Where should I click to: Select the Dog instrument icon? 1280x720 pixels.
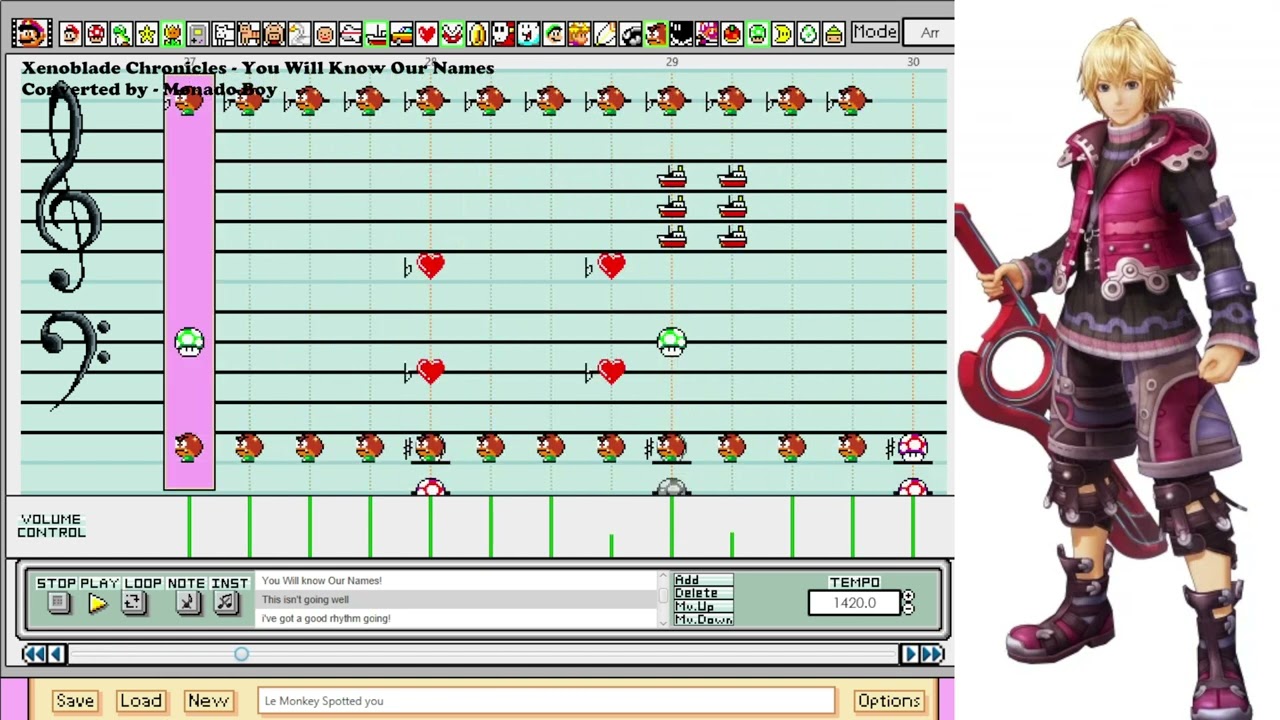[x=223, y=34]
